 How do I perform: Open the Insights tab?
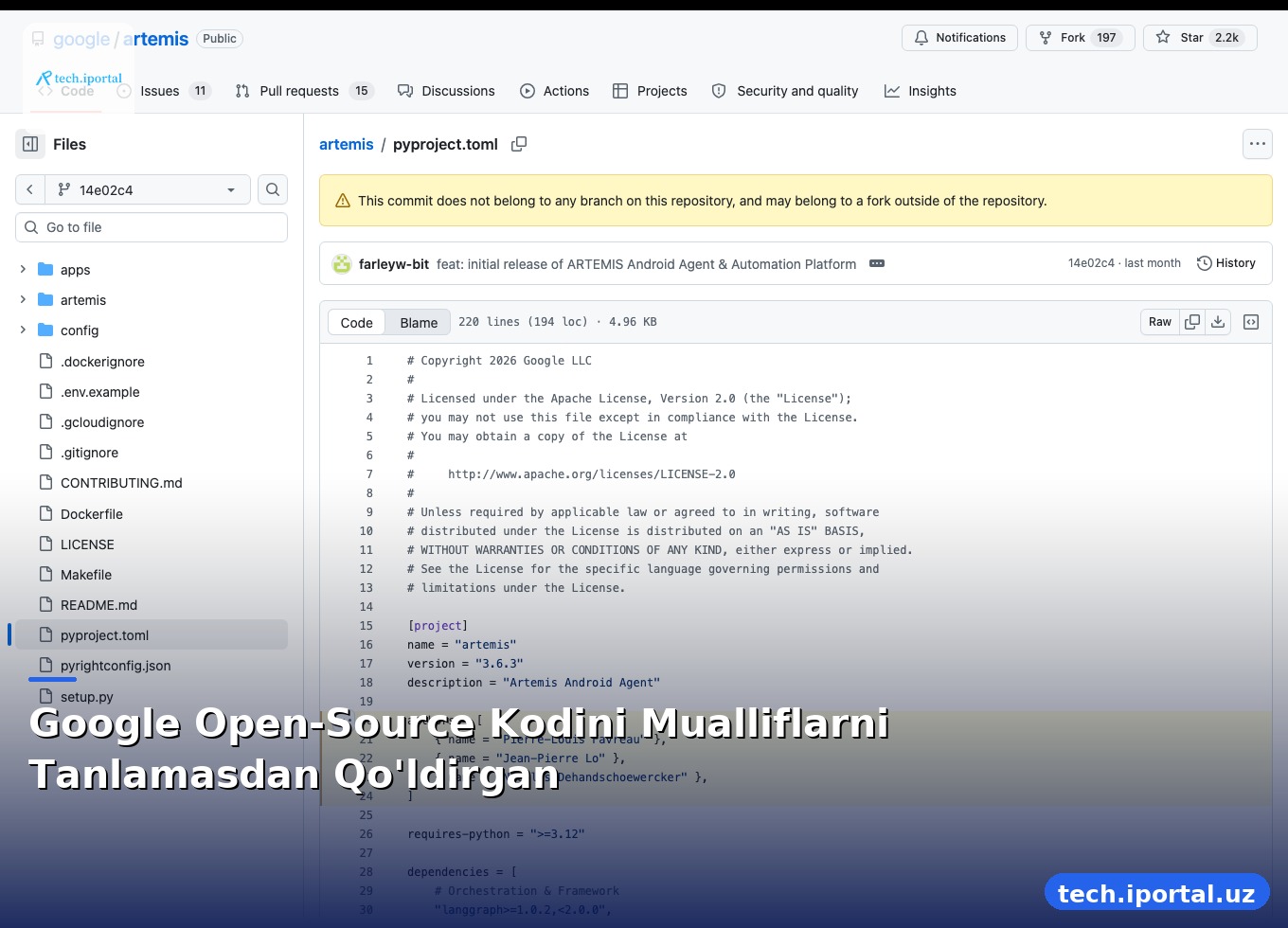click(x=921, y=91)
